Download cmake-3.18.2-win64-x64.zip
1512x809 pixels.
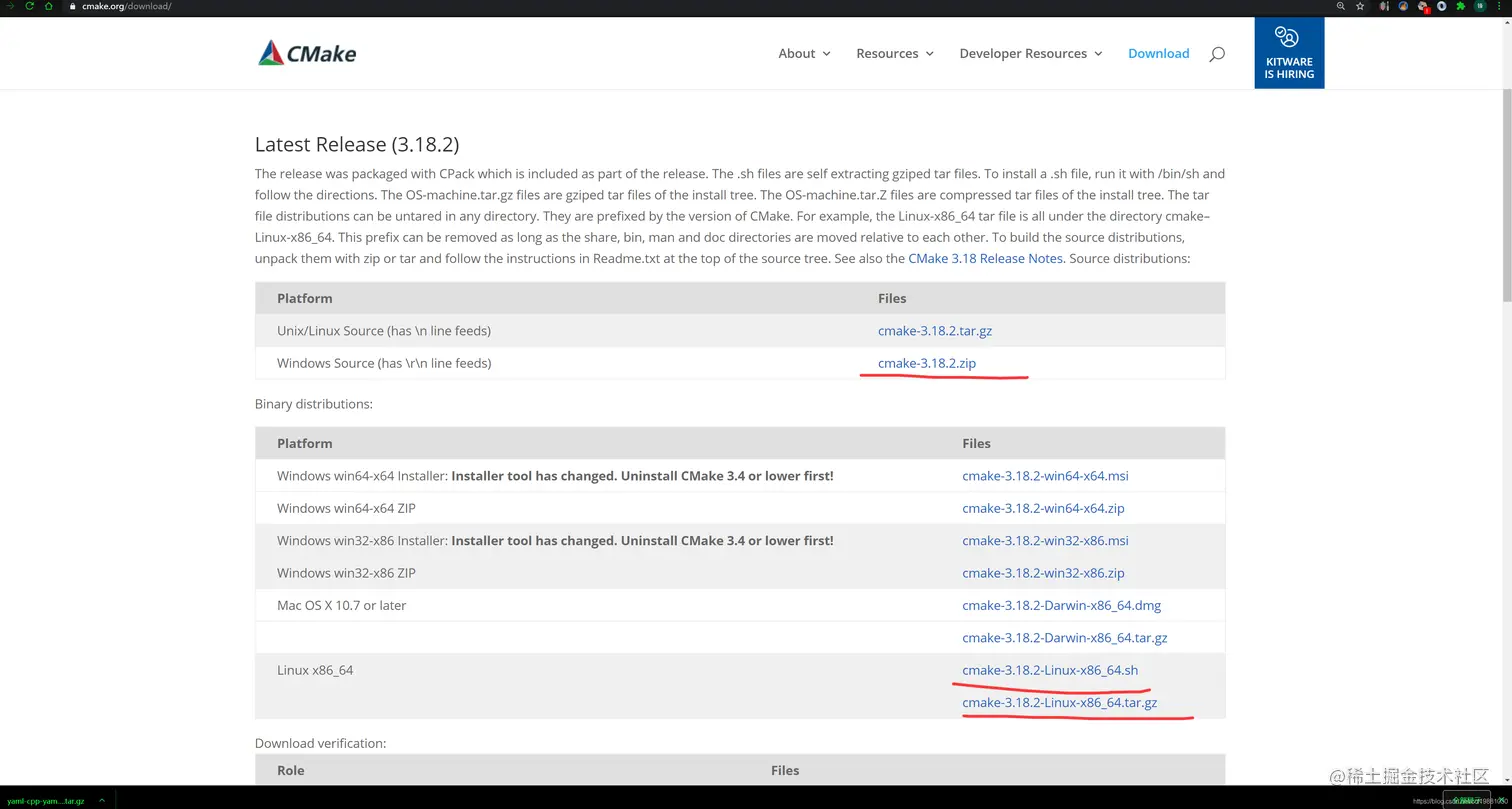1043,508
